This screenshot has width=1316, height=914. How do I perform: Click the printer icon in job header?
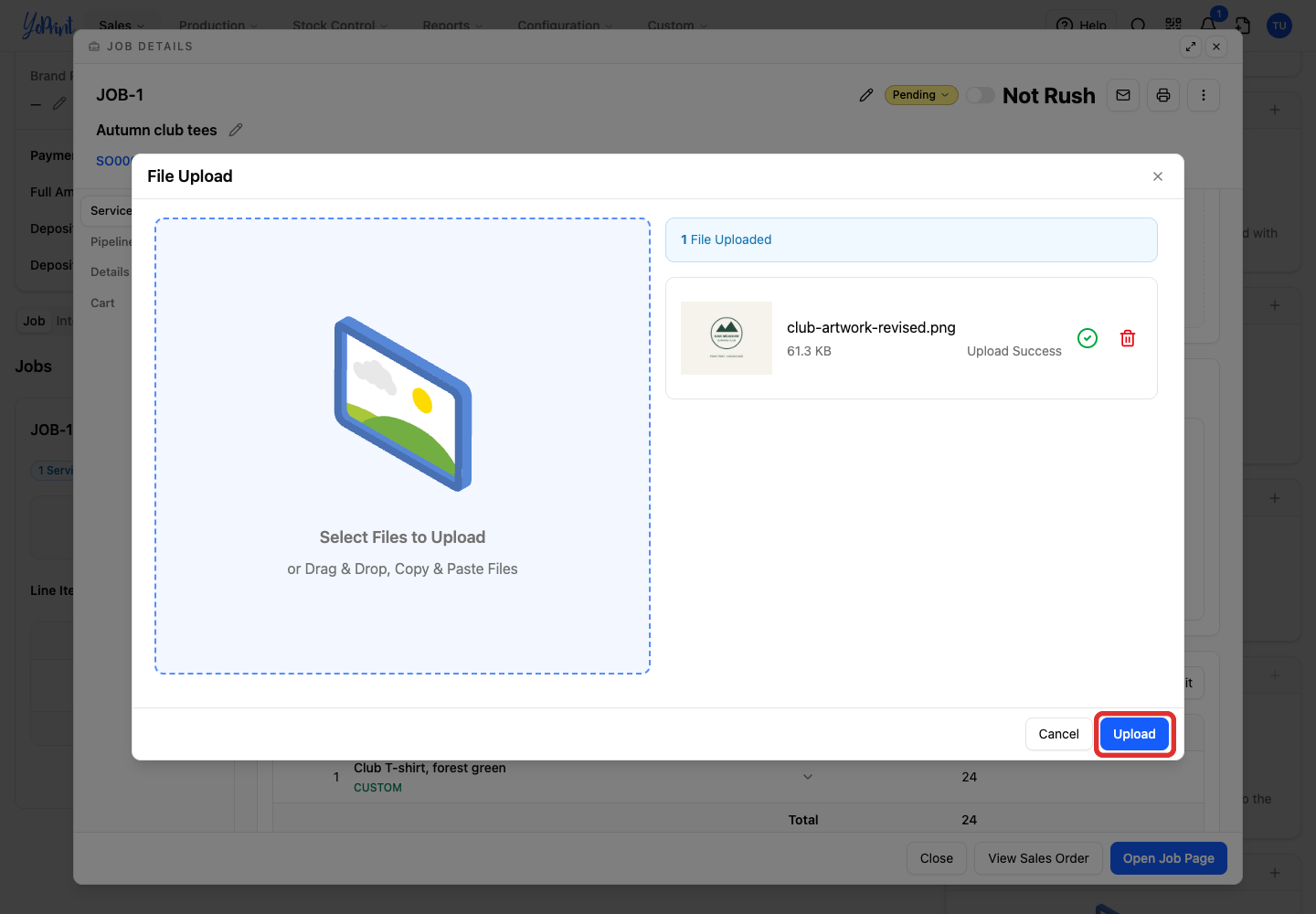[x=1163, y=95]
